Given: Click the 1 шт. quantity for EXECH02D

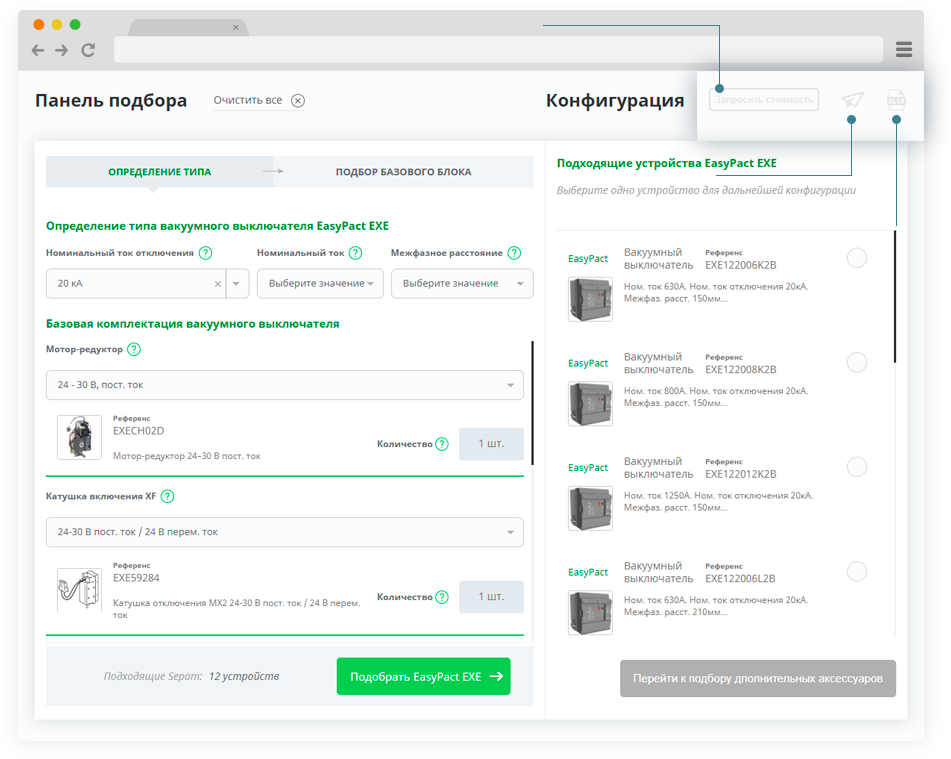Looking at the screenshot, I should click(491, 444).
